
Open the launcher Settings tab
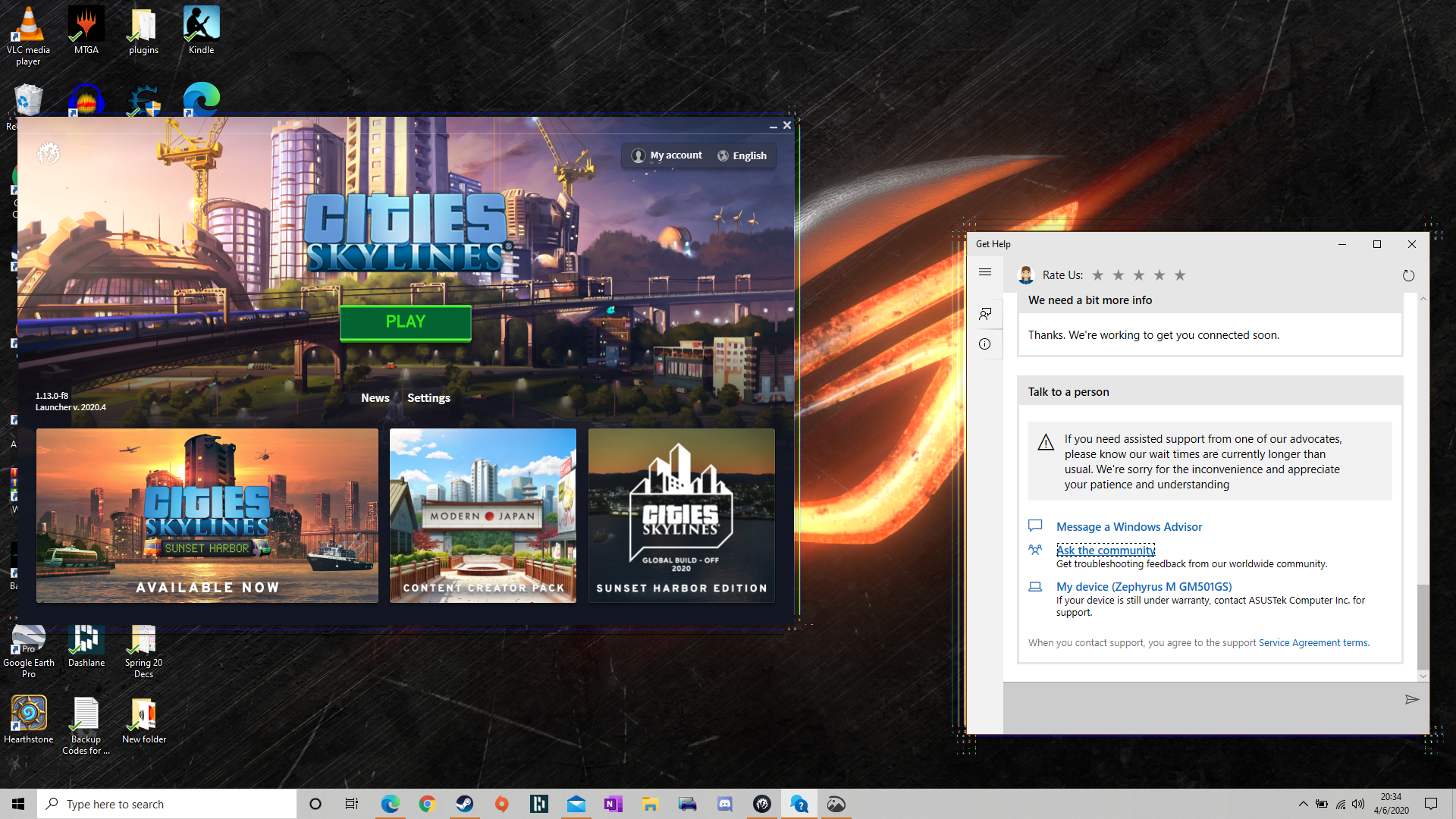pyautogui.click(x=428, y=397)
